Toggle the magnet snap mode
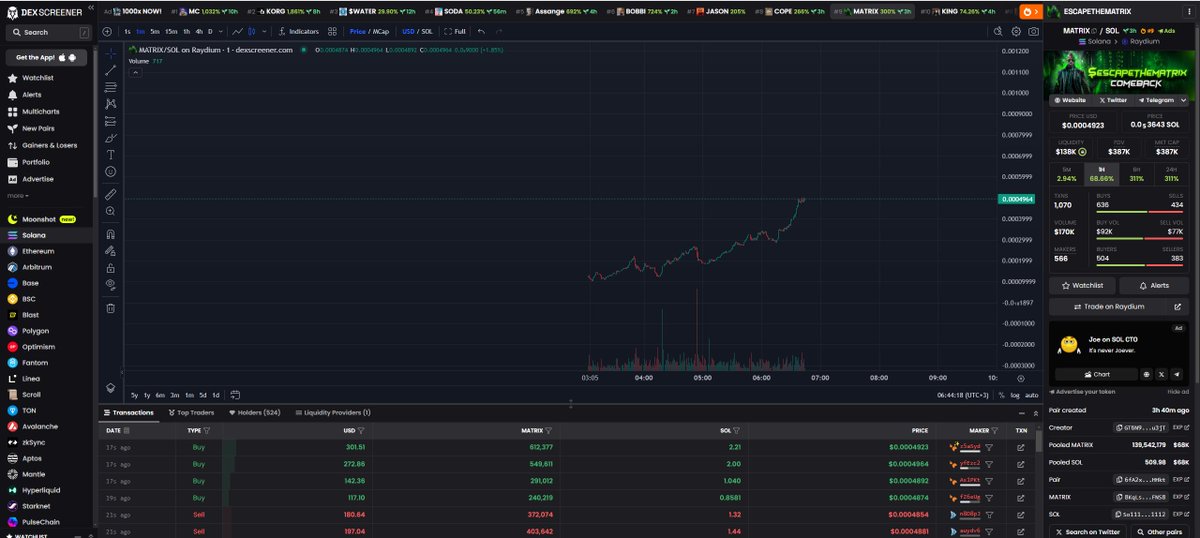The image size is (1200, 538). click(x=110, y=234)
